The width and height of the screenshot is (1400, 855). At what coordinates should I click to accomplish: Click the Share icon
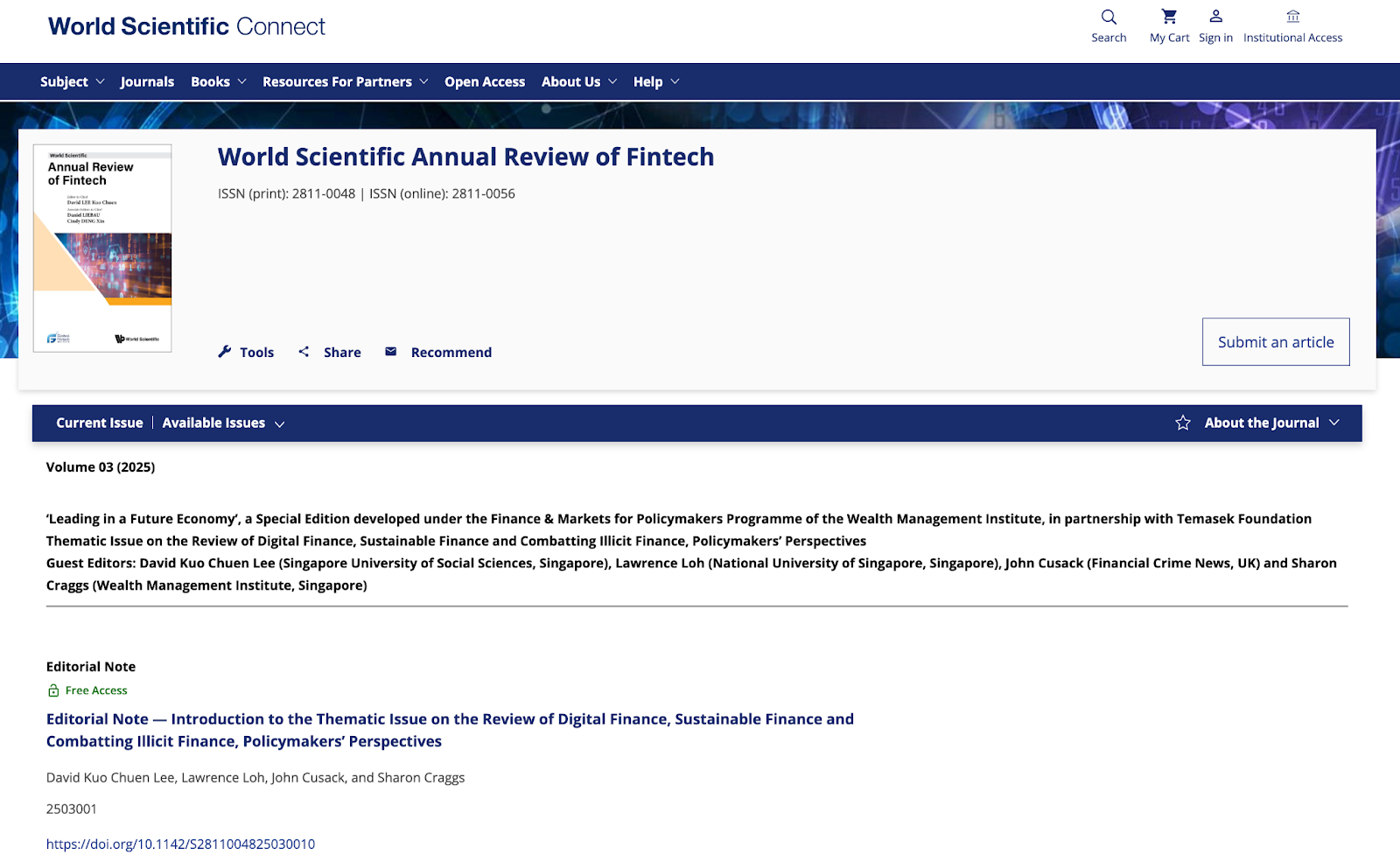[x=304, y=352]
